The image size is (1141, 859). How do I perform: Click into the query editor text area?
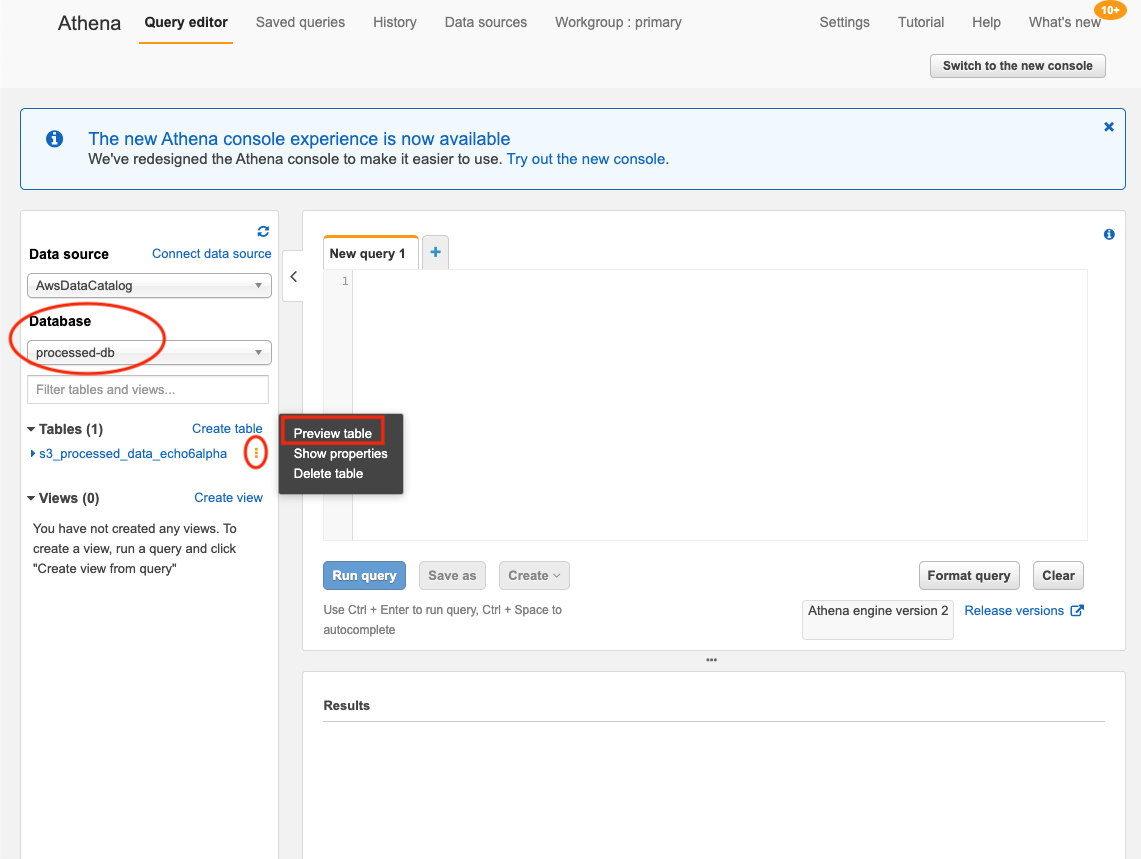click(720, 405)
